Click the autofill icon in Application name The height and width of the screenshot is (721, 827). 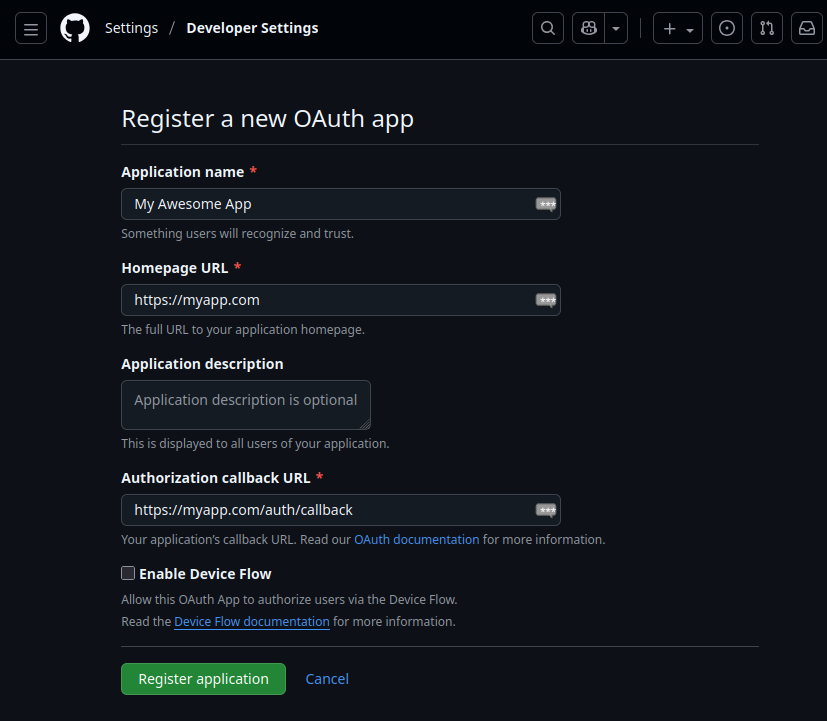(x=546, y=203)
